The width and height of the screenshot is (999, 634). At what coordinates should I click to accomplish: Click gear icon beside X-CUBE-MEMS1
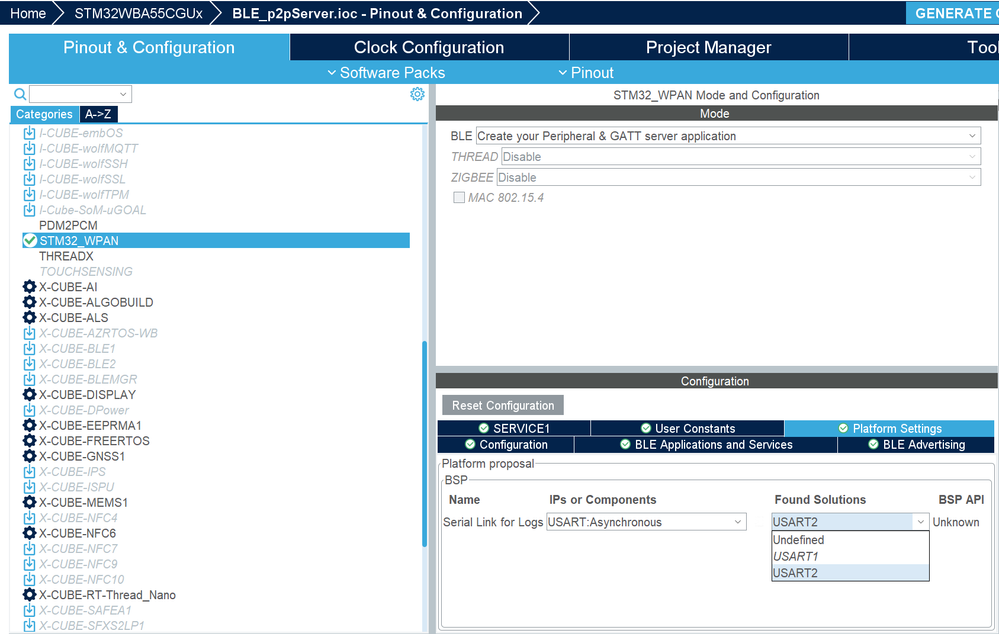(29, 502)
